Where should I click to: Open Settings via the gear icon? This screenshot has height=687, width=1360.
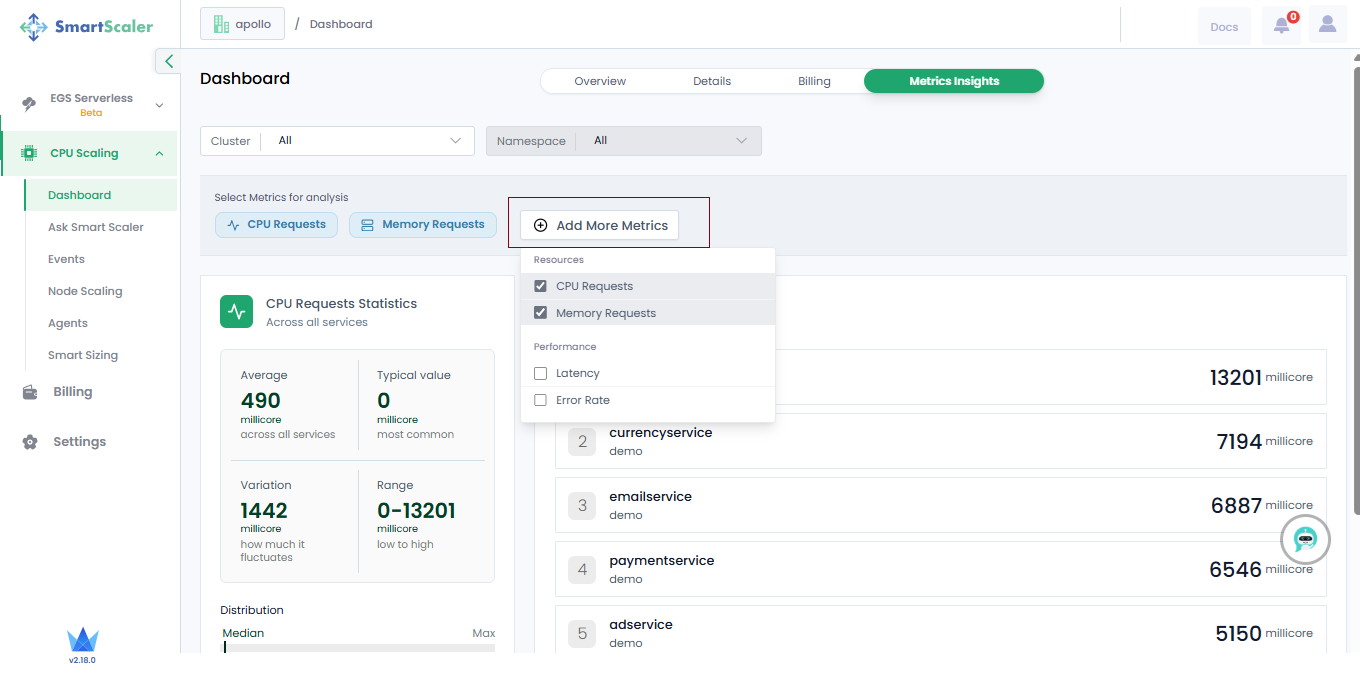point(30,442)
